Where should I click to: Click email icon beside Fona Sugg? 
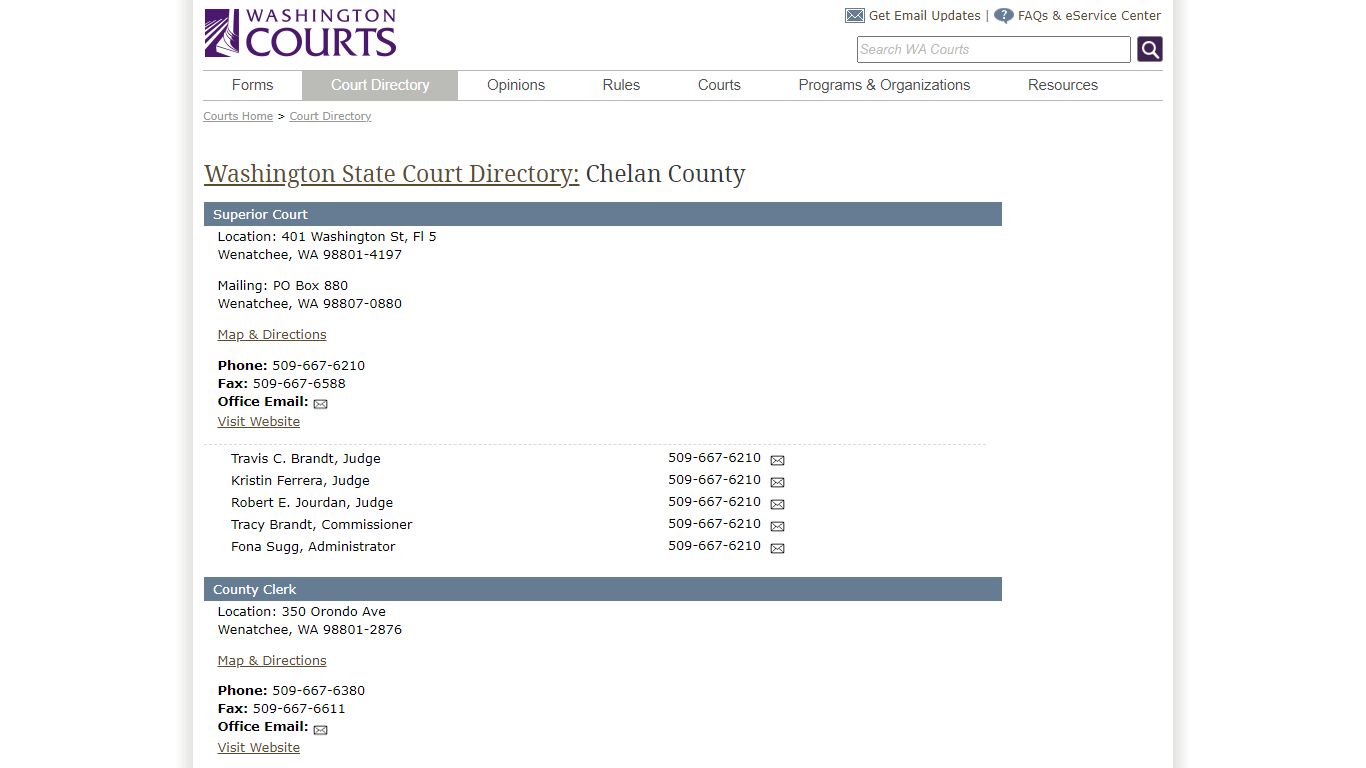click(777, 547)
